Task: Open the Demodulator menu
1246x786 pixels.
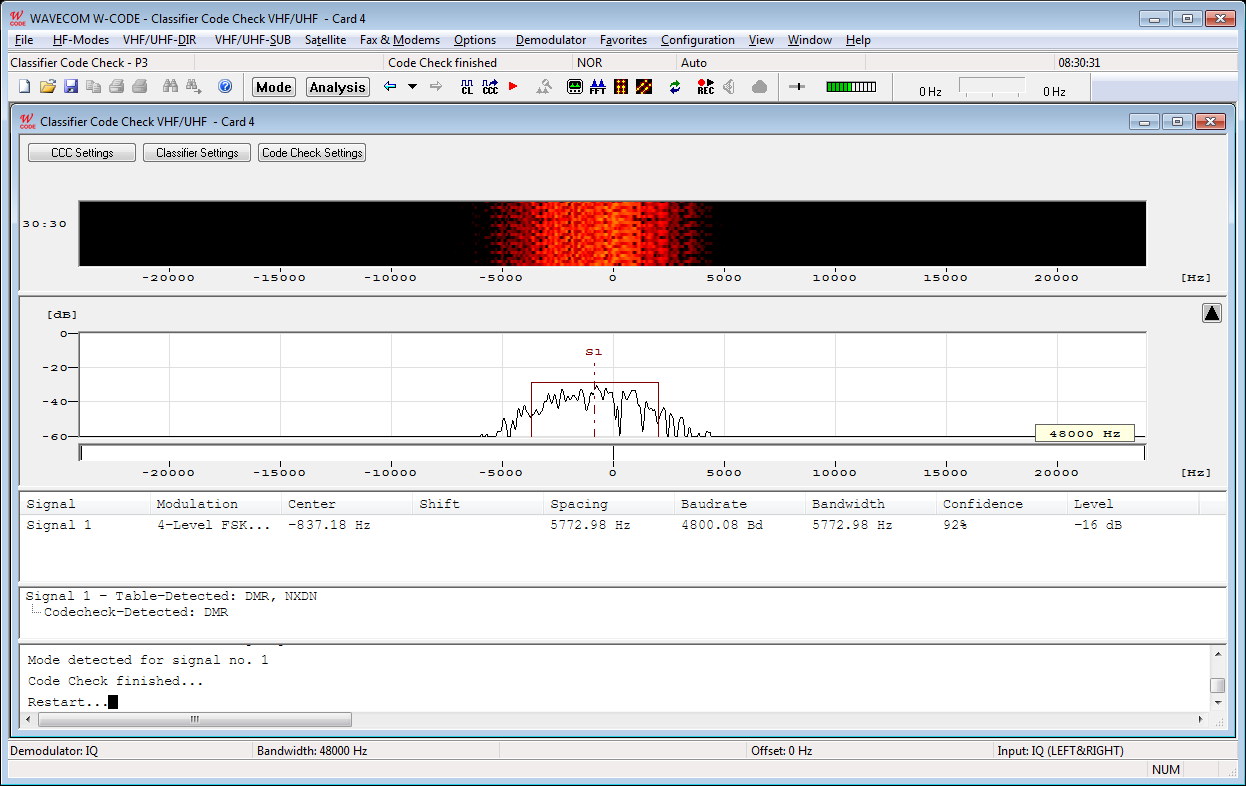Action: [551, 40]
